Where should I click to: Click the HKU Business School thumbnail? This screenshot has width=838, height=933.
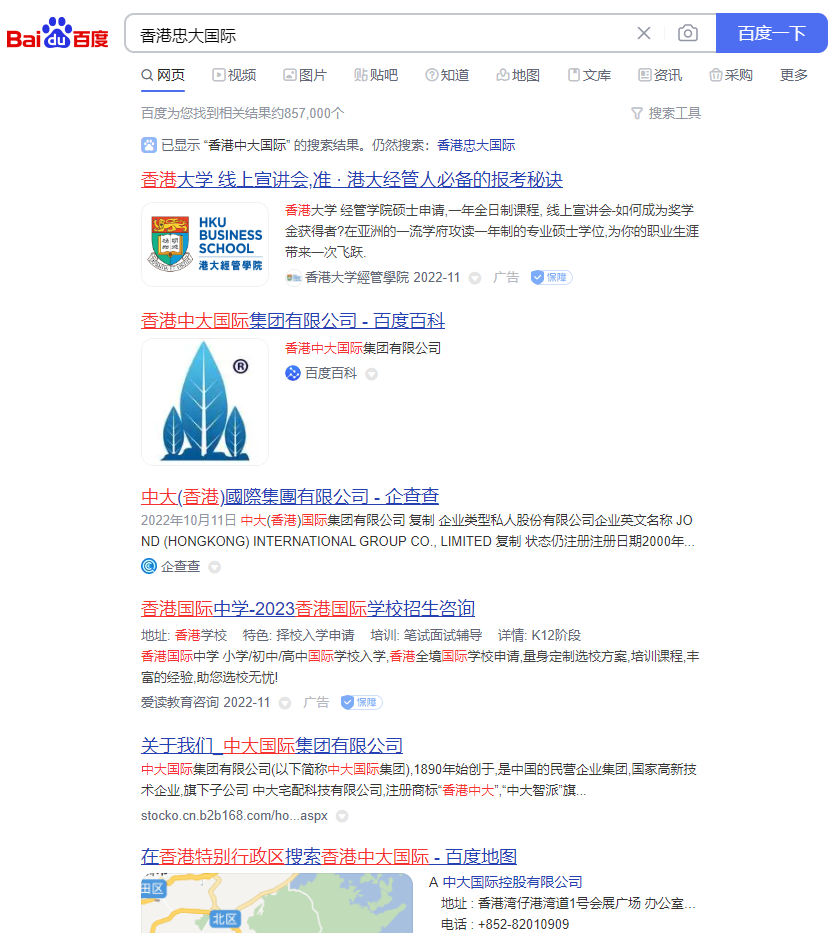tap(205, 245)
